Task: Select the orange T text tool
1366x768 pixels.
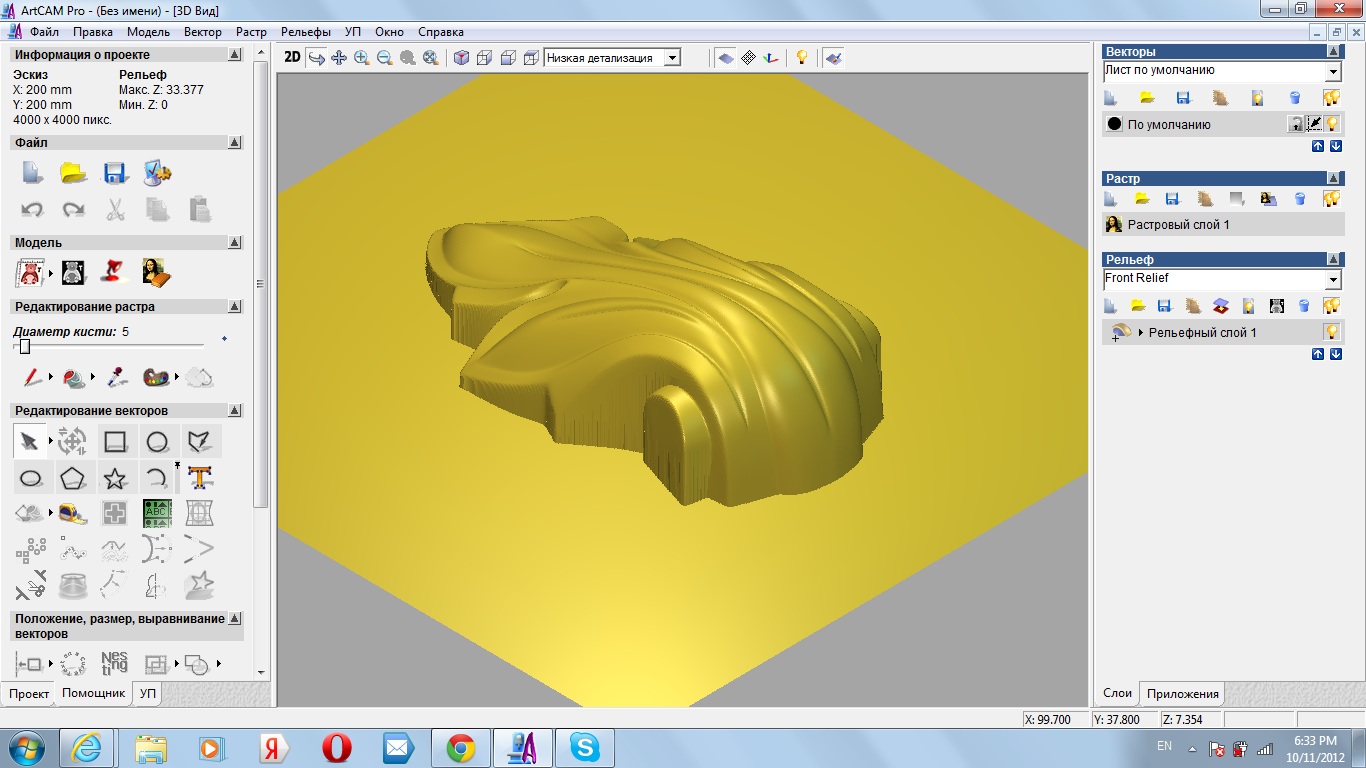Action: pyautogui.click(x=200, y=478)
